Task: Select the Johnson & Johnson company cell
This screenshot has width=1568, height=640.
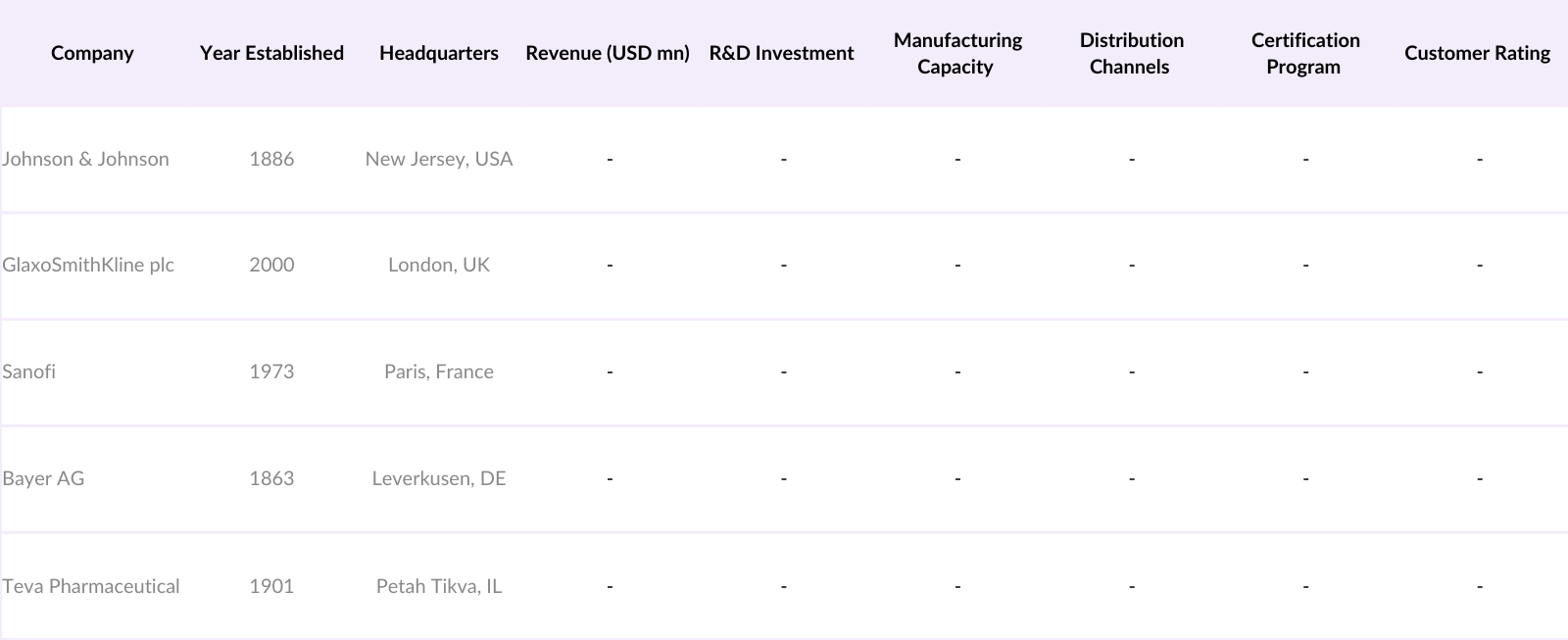Action: (x=85, y=159)
